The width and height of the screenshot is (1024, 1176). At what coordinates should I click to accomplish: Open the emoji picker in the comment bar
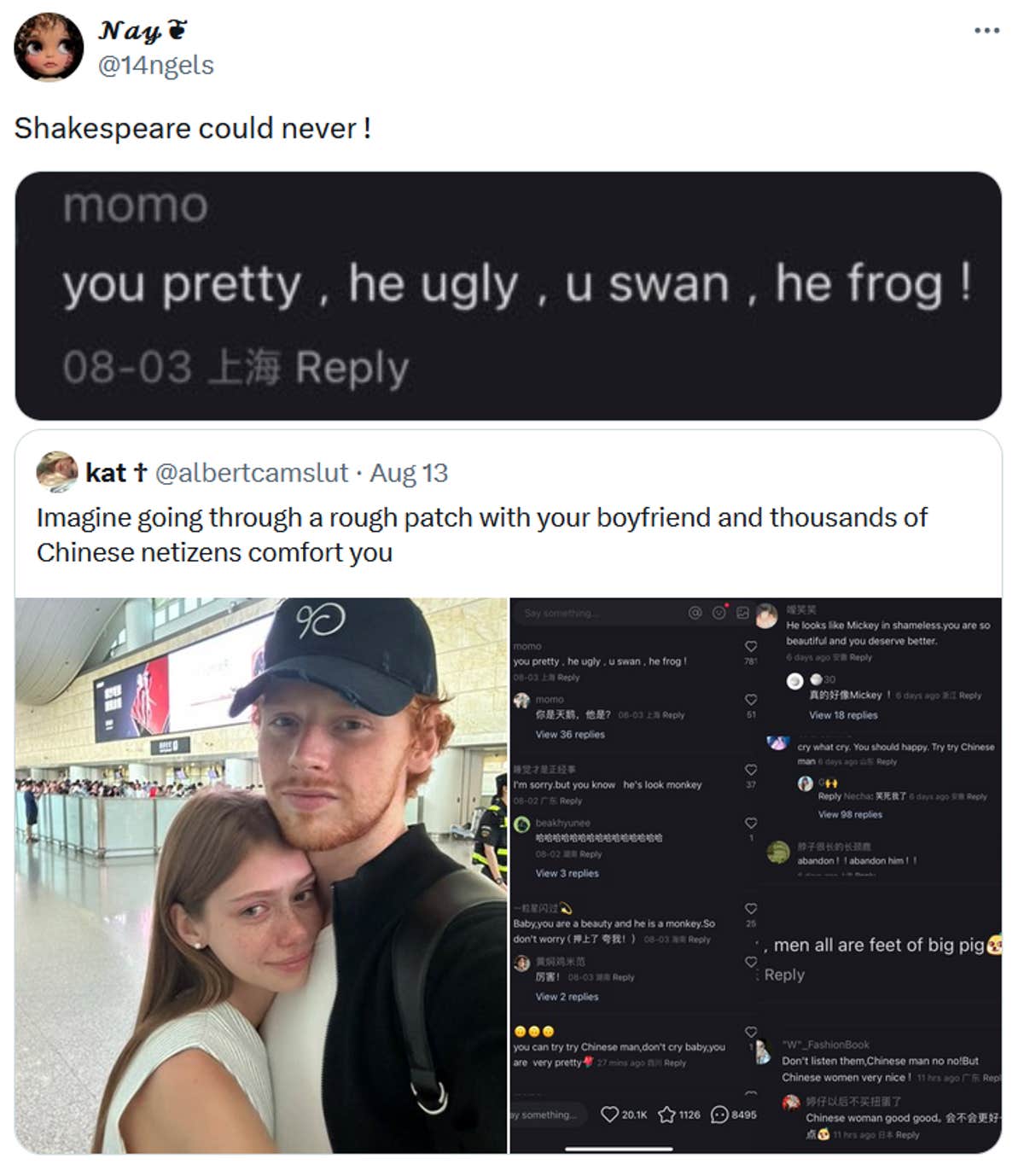pos(719,613)
